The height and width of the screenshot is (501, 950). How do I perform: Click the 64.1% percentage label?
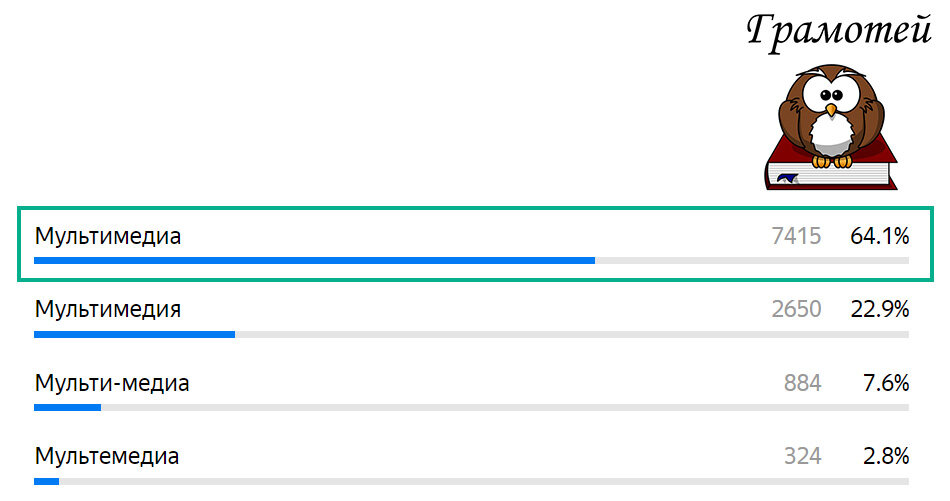[879, 236]
